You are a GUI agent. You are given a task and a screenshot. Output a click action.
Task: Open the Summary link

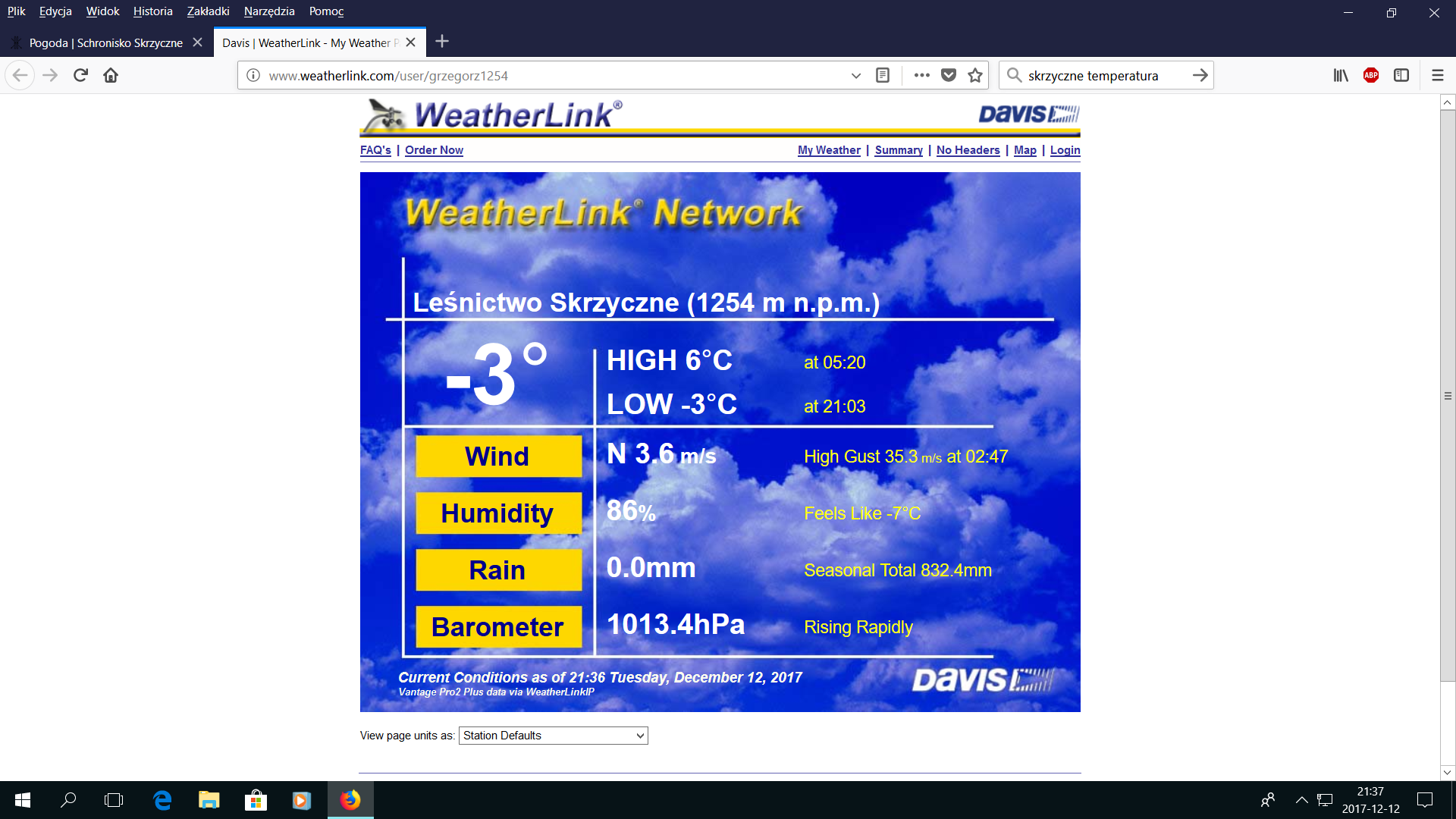tap(899, 150)
